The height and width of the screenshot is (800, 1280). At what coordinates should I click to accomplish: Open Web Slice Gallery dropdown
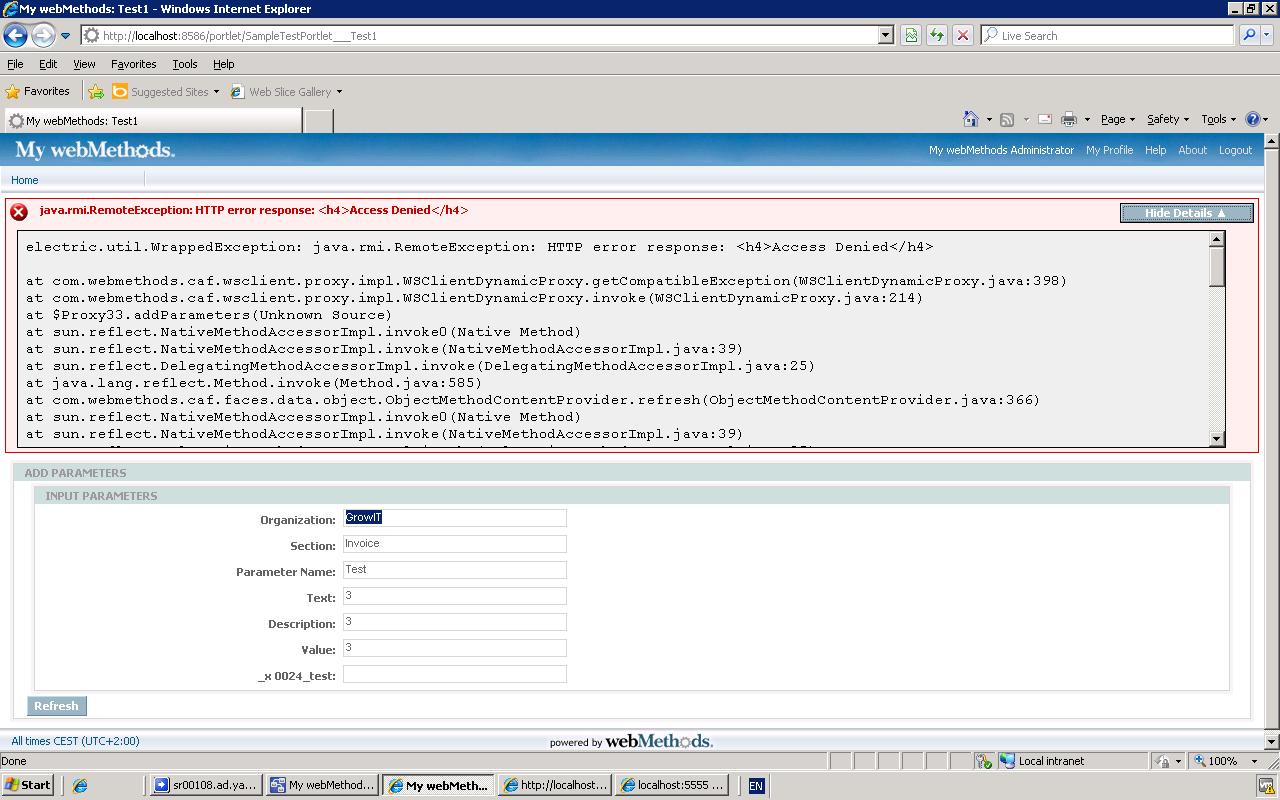pyautogui.click(x=287, y=92)
